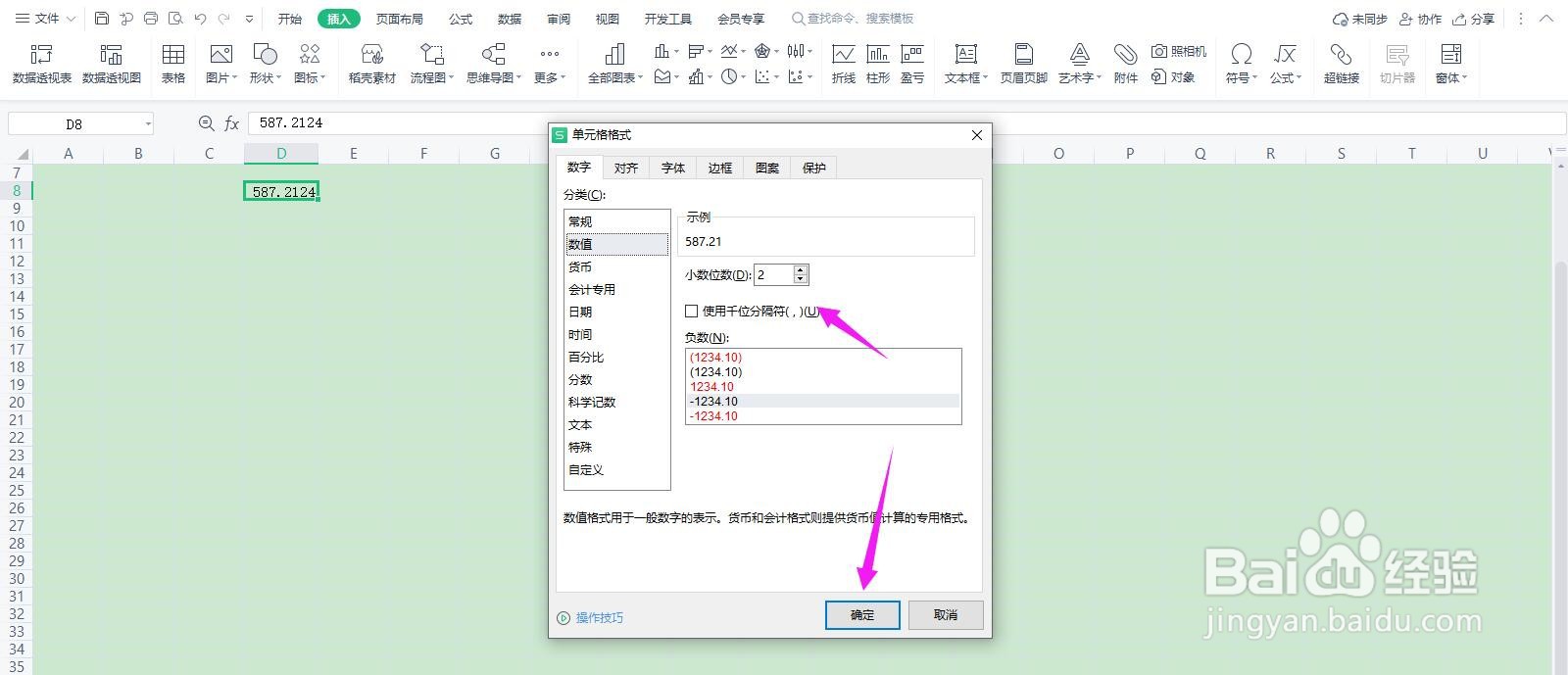The width and height of the screenshot is (1568, 675).
Task: Open the icon library (图标)
Action: (310, 64)
